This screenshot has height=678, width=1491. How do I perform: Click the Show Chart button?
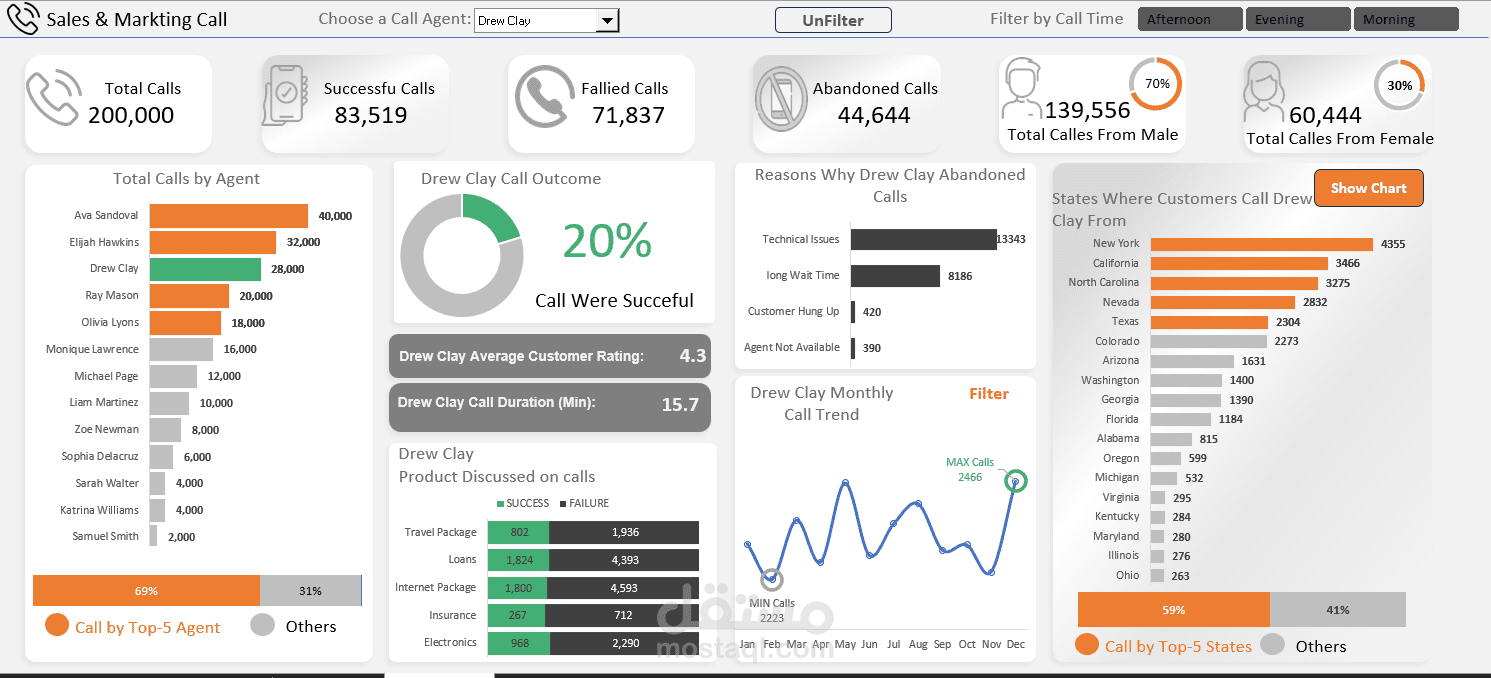coord(1368,188)
